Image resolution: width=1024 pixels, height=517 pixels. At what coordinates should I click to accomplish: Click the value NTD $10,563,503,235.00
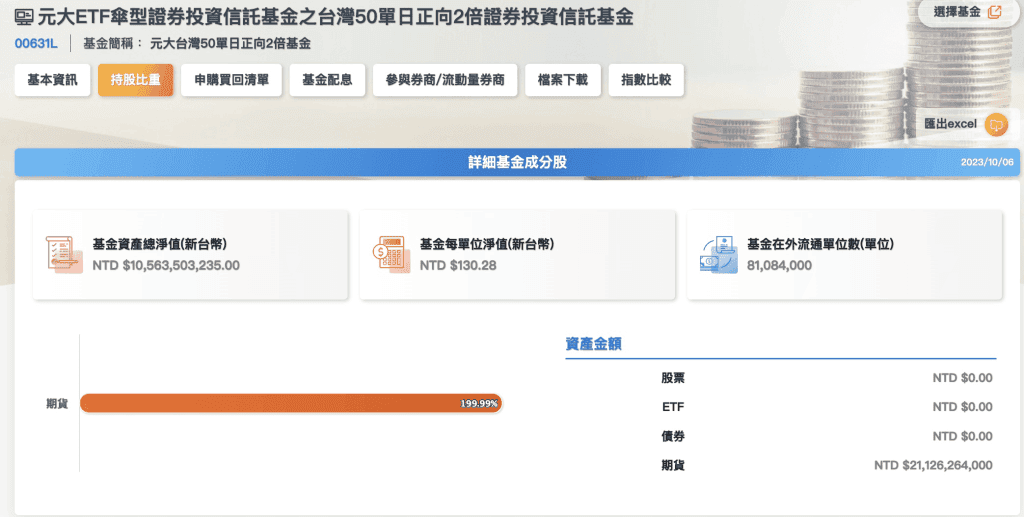coord(166,266)
